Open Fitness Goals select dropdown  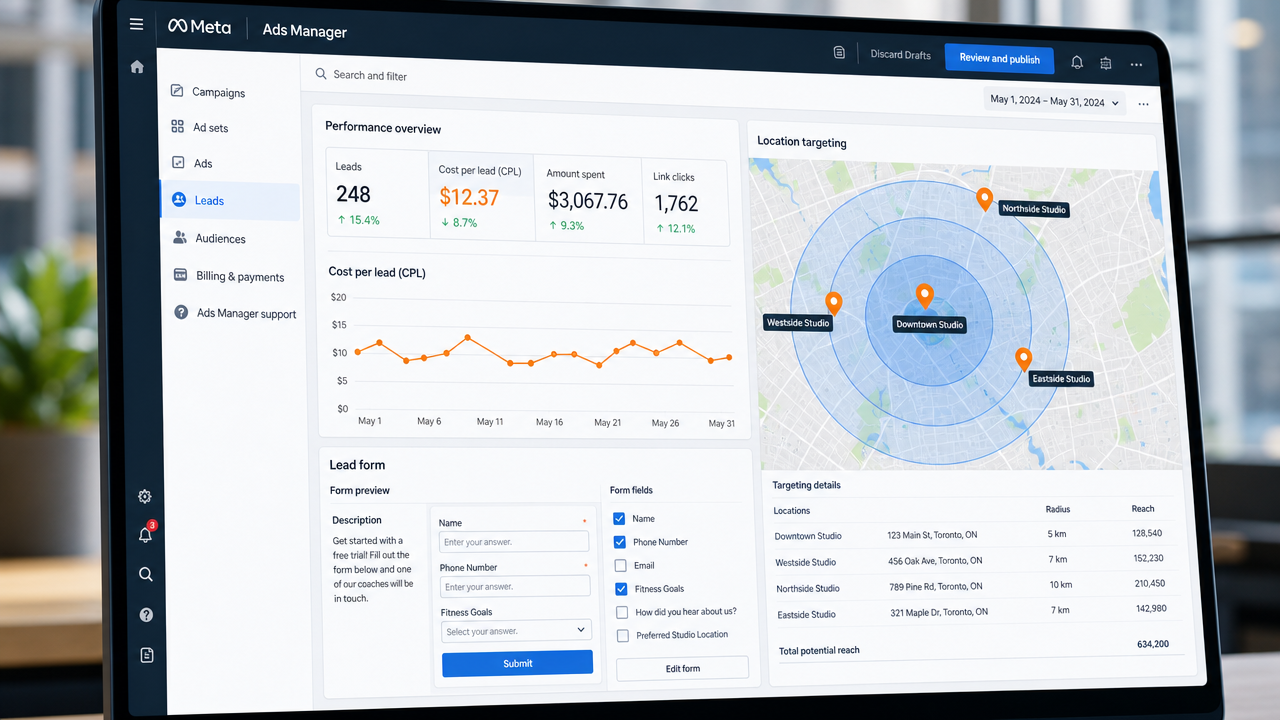[516, 631]
